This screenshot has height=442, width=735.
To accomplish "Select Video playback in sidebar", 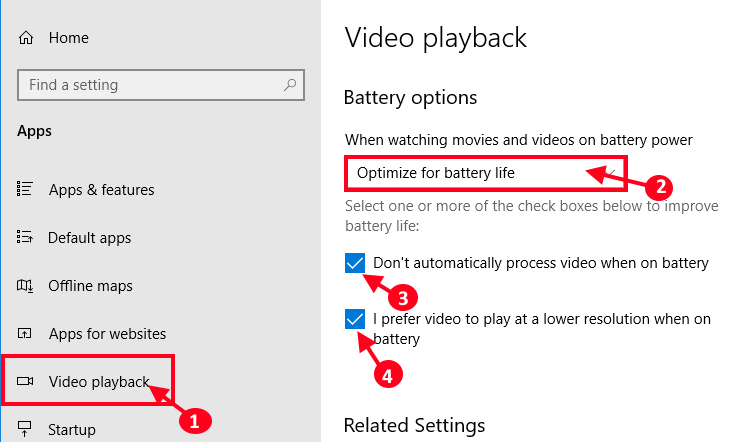I will 99,382.
